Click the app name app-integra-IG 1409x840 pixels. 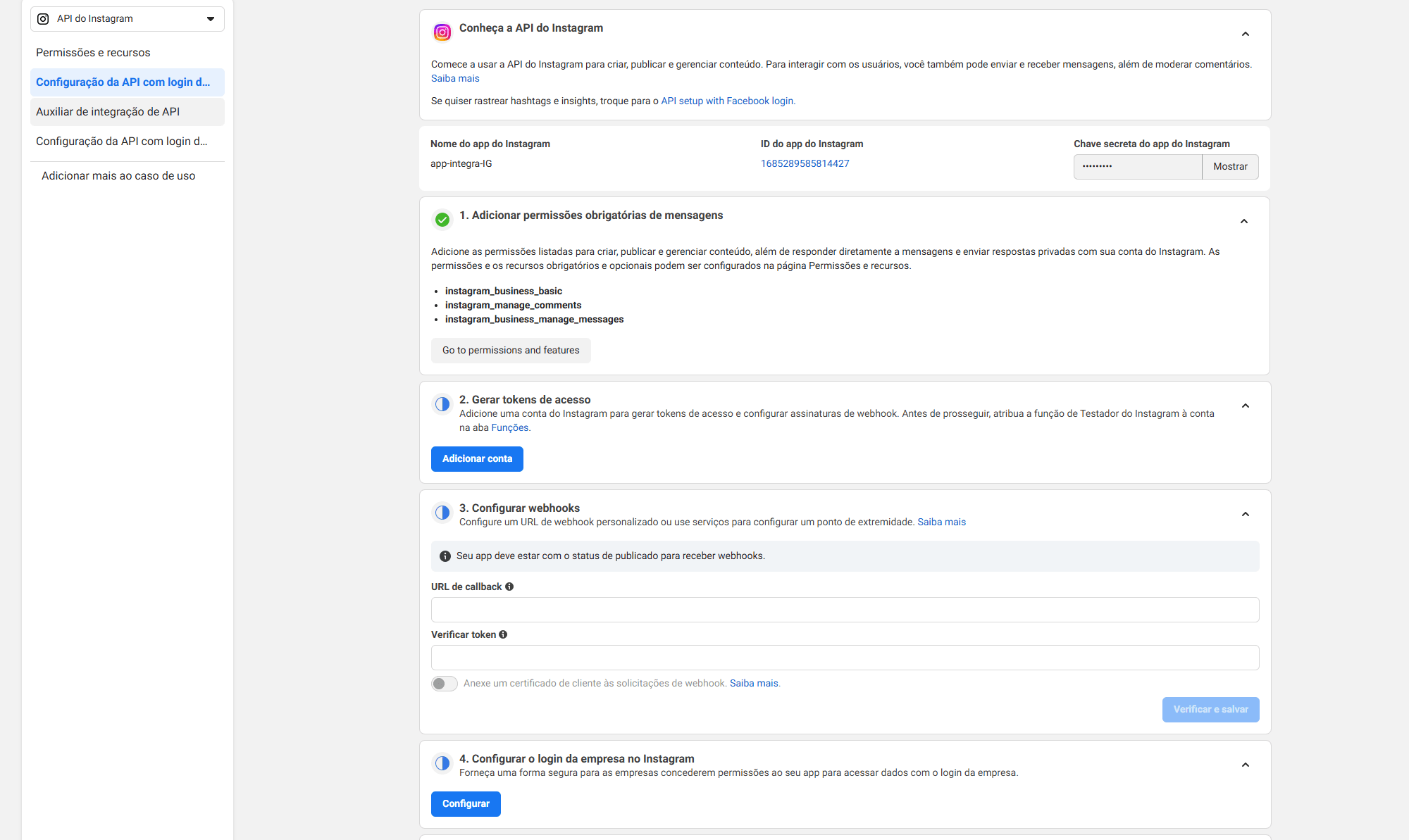tap(461, 164)
